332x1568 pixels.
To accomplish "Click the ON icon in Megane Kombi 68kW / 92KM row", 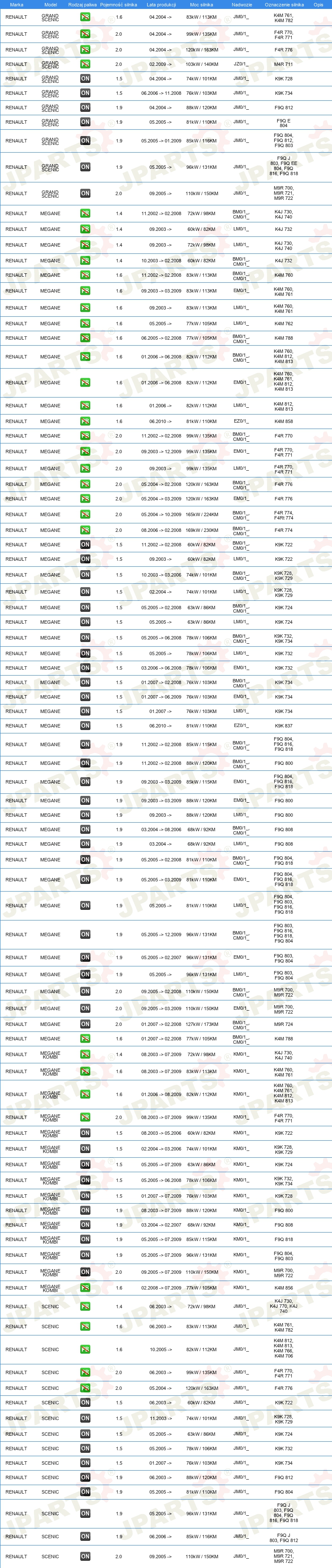I will click(85, 1225).
